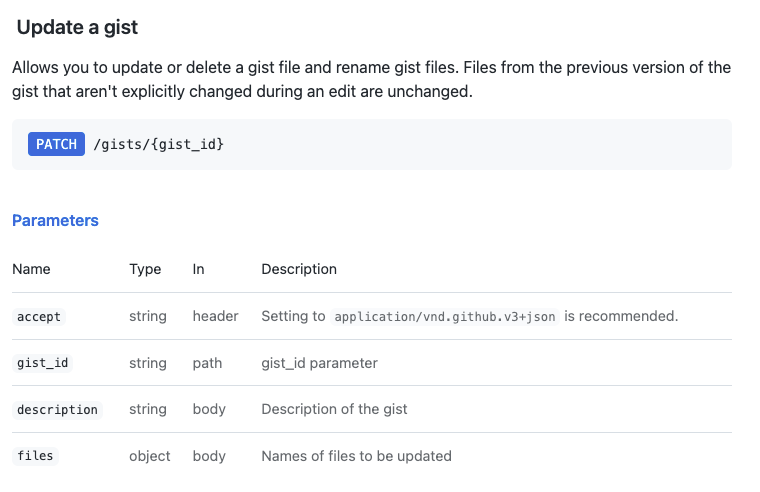Image resolution: width=760 pixels, height=492 pixels.
Task: Click the Parameters heading link
Action: click(x=55, y=220)
